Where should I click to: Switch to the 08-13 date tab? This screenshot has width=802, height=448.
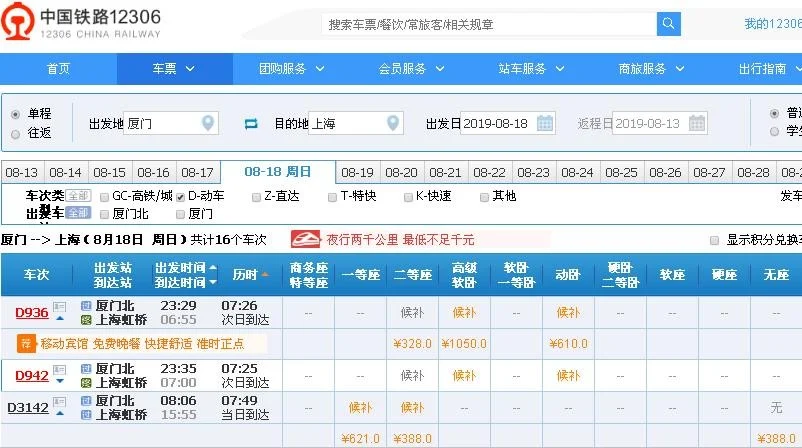coord(22,172)
